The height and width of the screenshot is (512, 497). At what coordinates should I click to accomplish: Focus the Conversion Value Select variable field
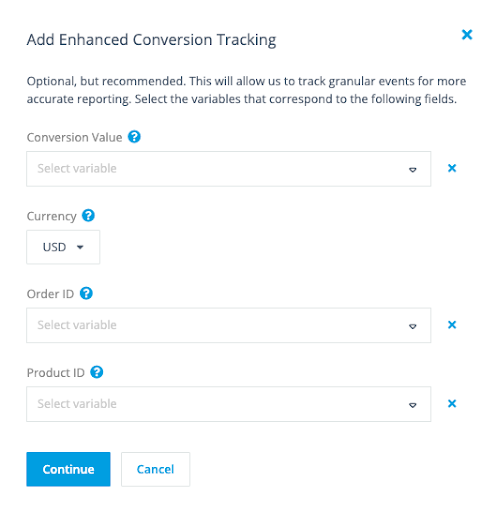point(229,169)
